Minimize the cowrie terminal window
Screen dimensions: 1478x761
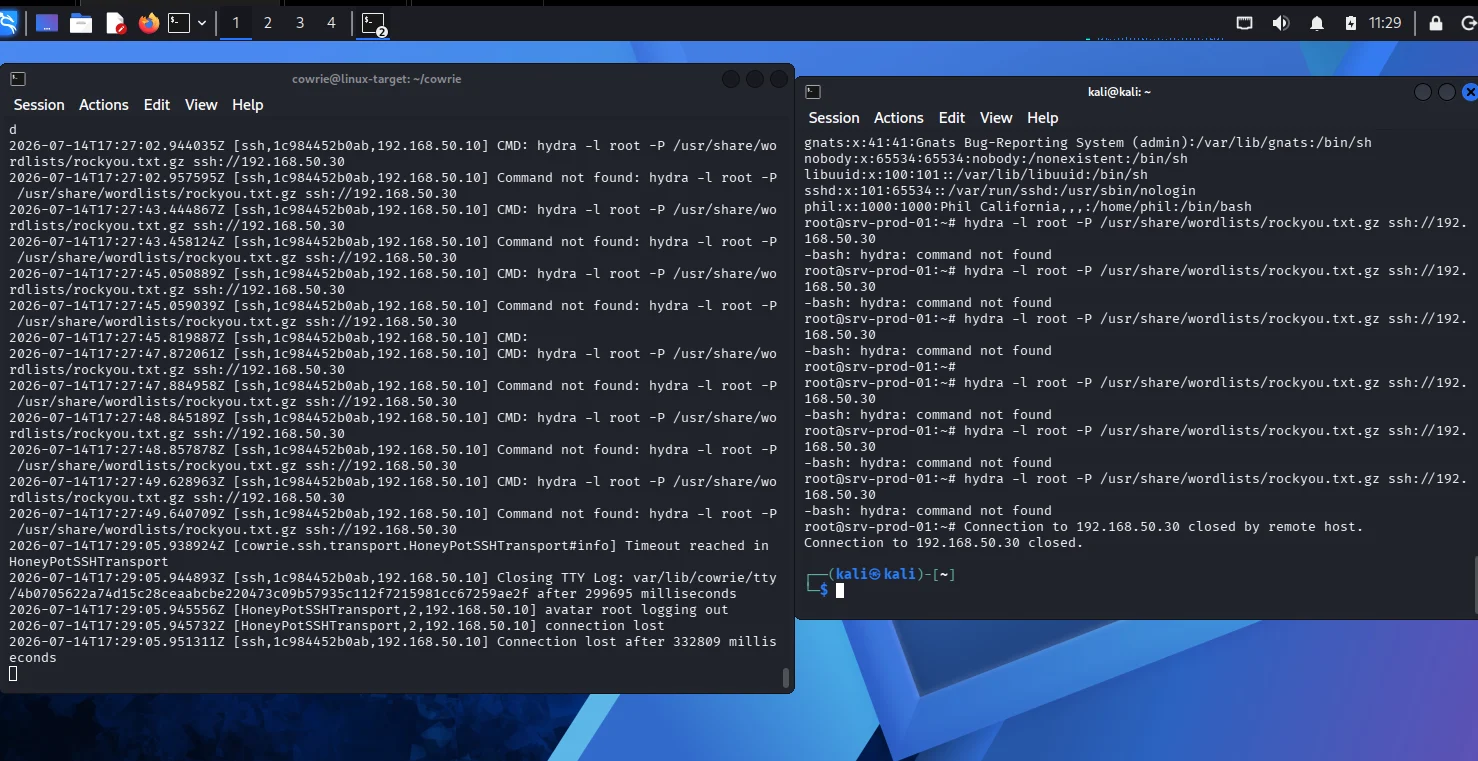tap(731, 79)
